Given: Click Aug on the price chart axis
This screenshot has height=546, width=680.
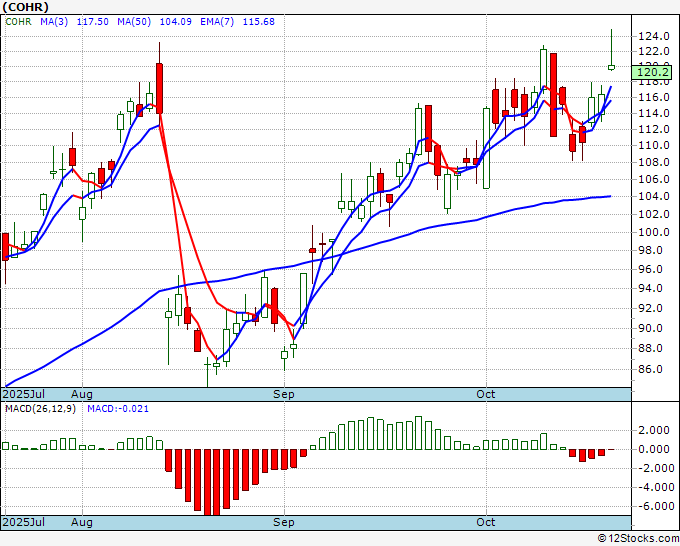Looking at the screenshot, I should tap(82, 394).
